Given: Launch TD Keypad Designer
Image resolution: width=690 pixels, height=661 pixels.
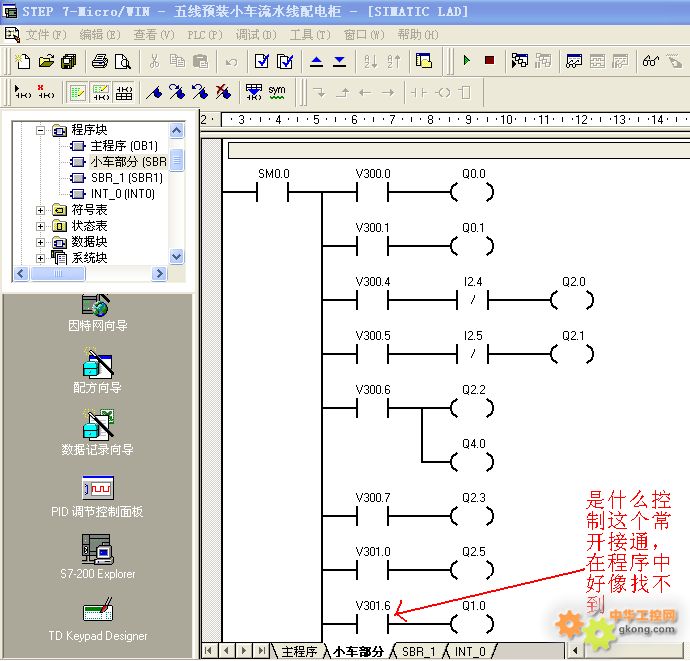Looking at the screenshot, I should click(98, 619).
